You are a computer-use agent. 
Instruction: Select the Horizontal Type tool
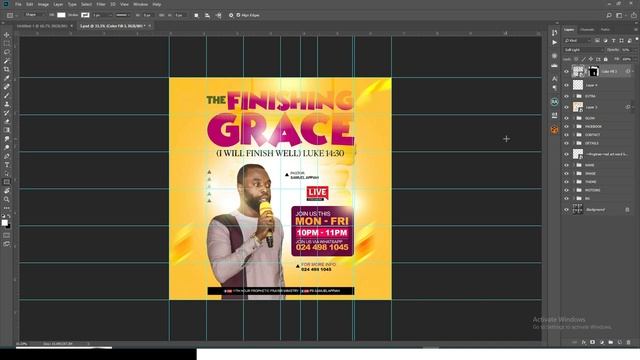7,164
